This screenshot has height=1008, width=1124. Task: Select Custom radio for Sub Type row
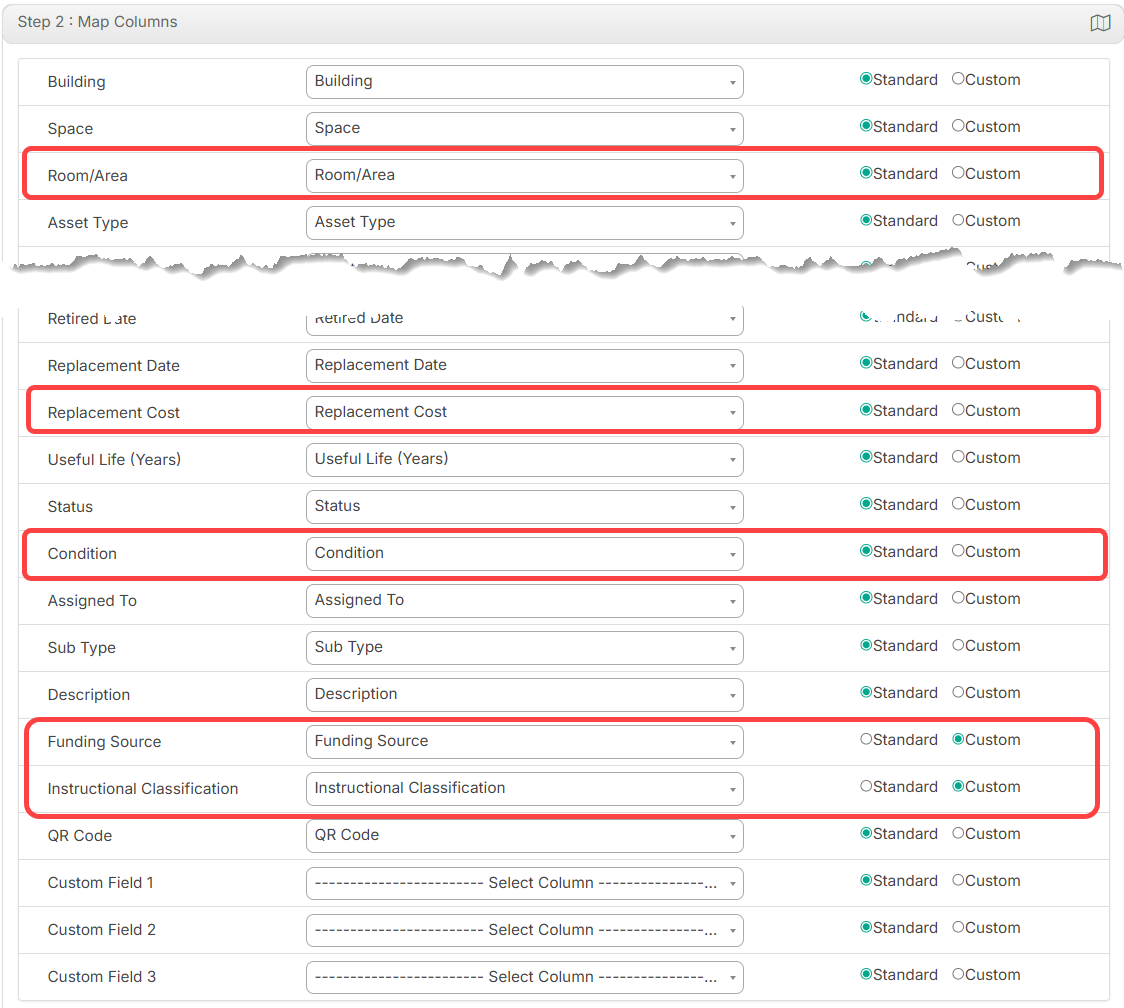[x=958, y=645]
